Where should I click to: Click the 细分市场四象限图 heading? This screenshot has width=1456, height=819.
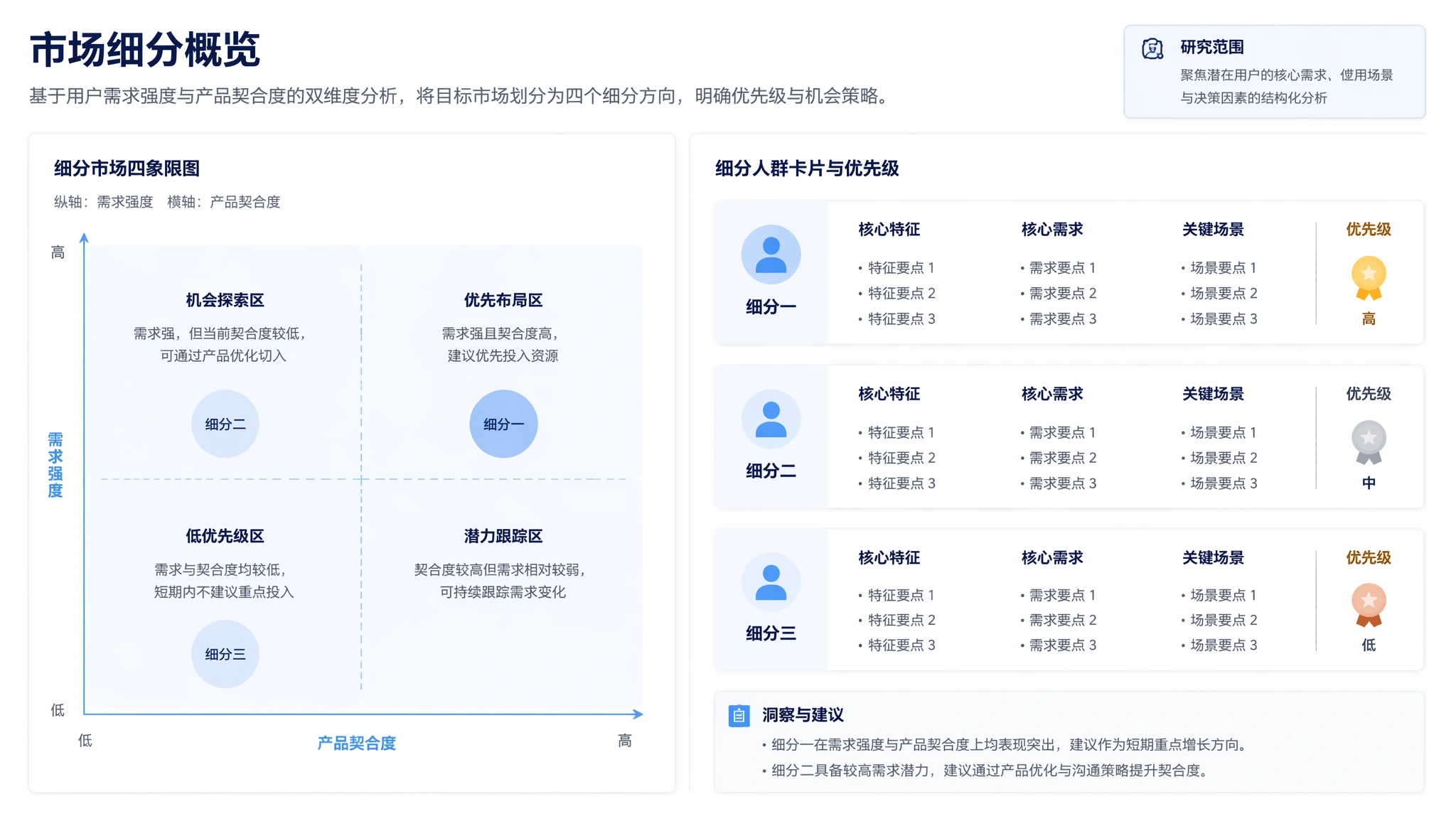[x=127, y=168]
